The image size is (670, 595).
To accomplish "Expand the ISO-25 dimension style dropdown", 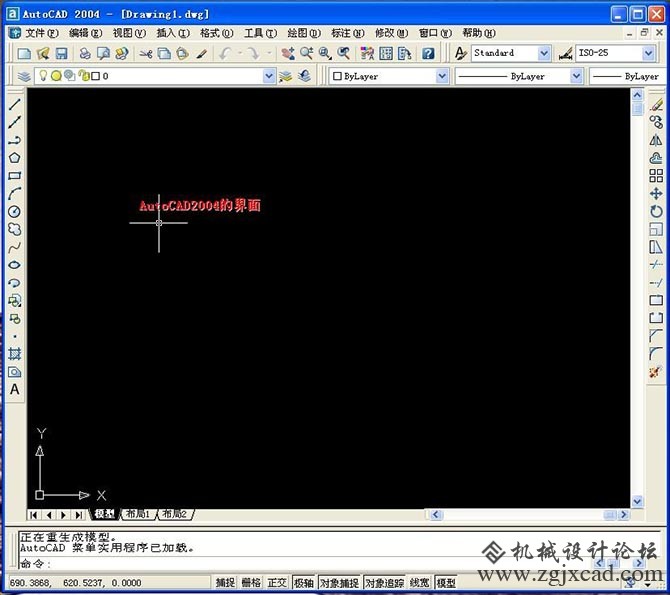I will (648, 53).
